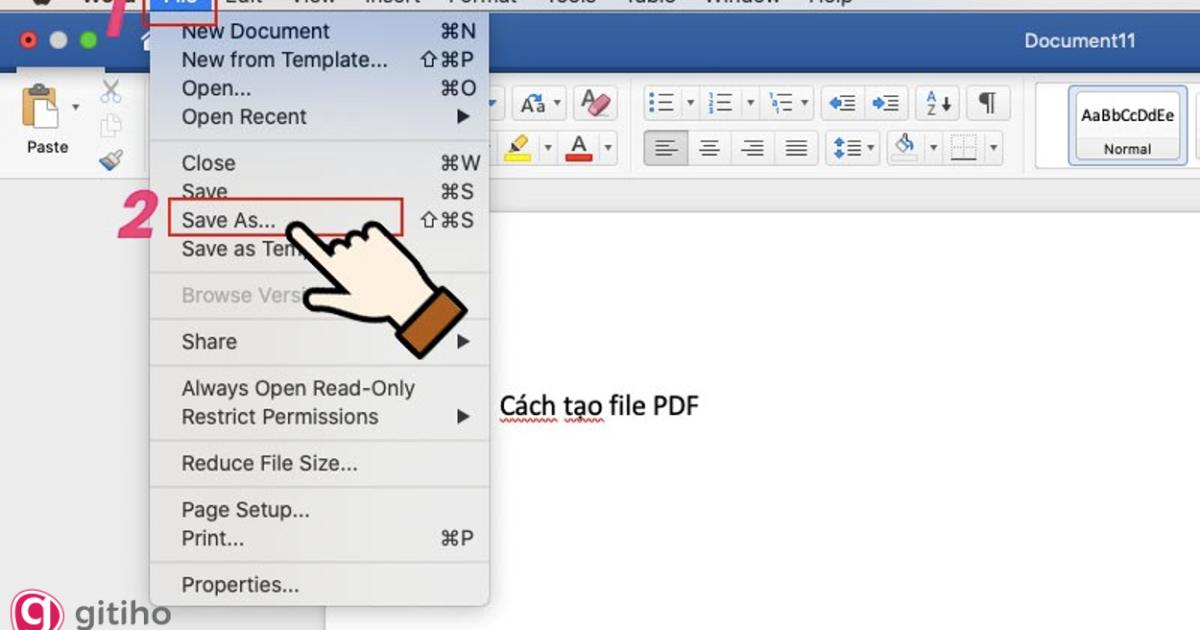Apply numbered list formatting
The image size is (1200, 630).
click(718, 101)
